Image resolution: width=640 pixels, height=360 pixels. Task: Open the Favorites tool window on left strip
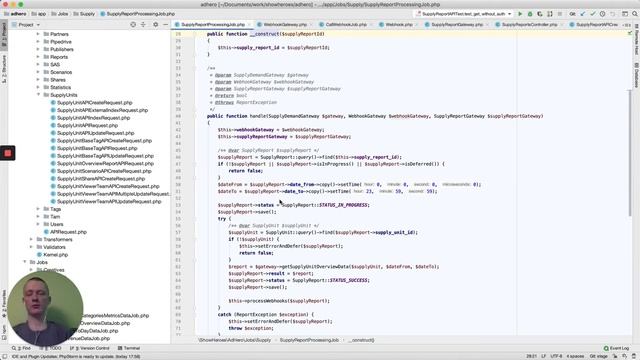point(4,304)
